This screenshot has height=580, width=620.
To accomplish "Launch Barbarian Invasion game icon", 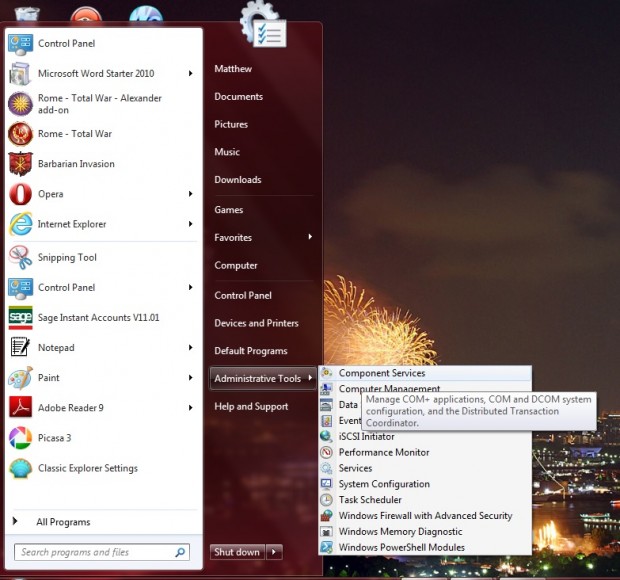I will point(20,164).
